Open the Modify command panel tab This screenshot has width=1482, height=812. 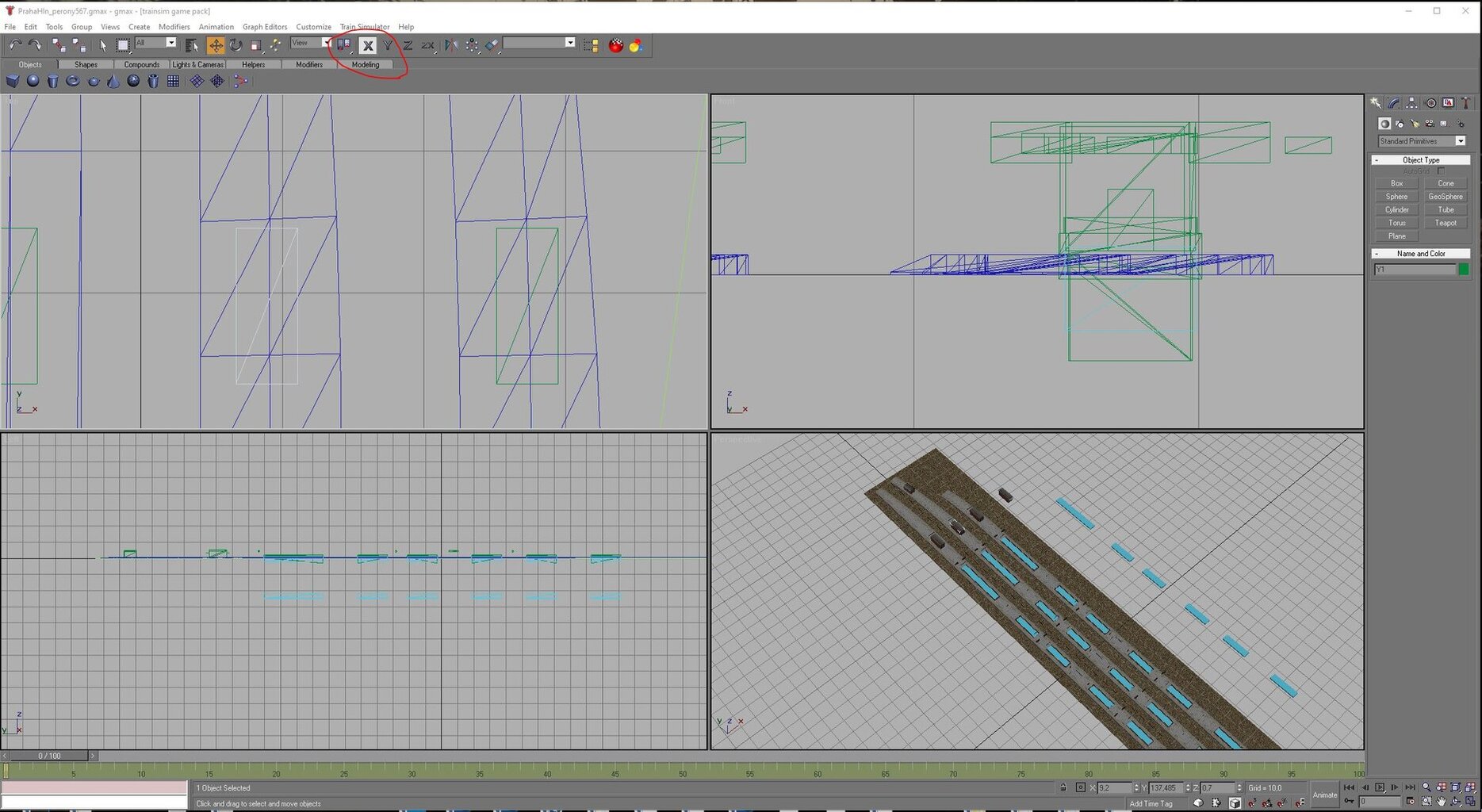[x=1394, y=103]
